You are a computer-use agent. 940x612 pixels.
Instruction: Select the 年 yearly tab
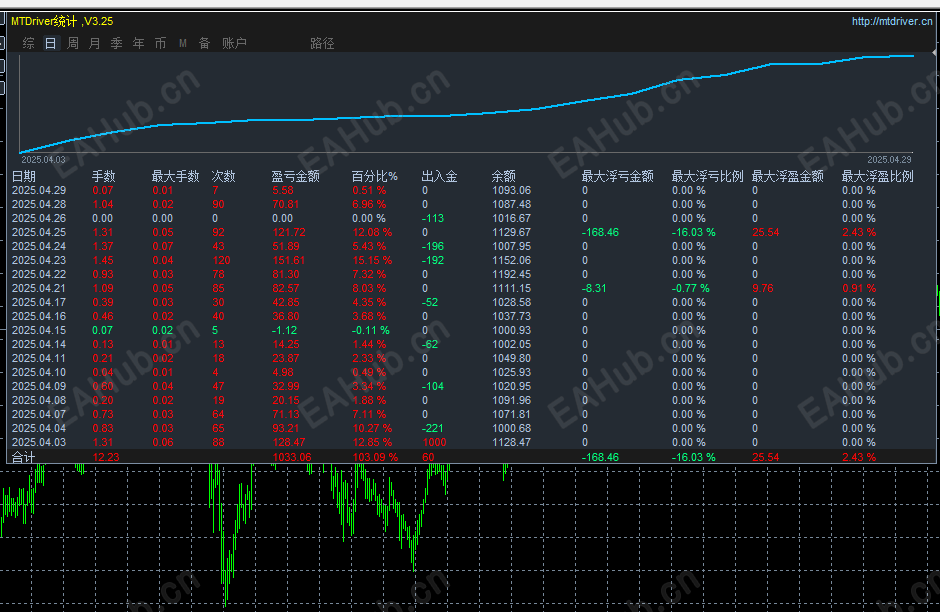[x=138, y=43]
